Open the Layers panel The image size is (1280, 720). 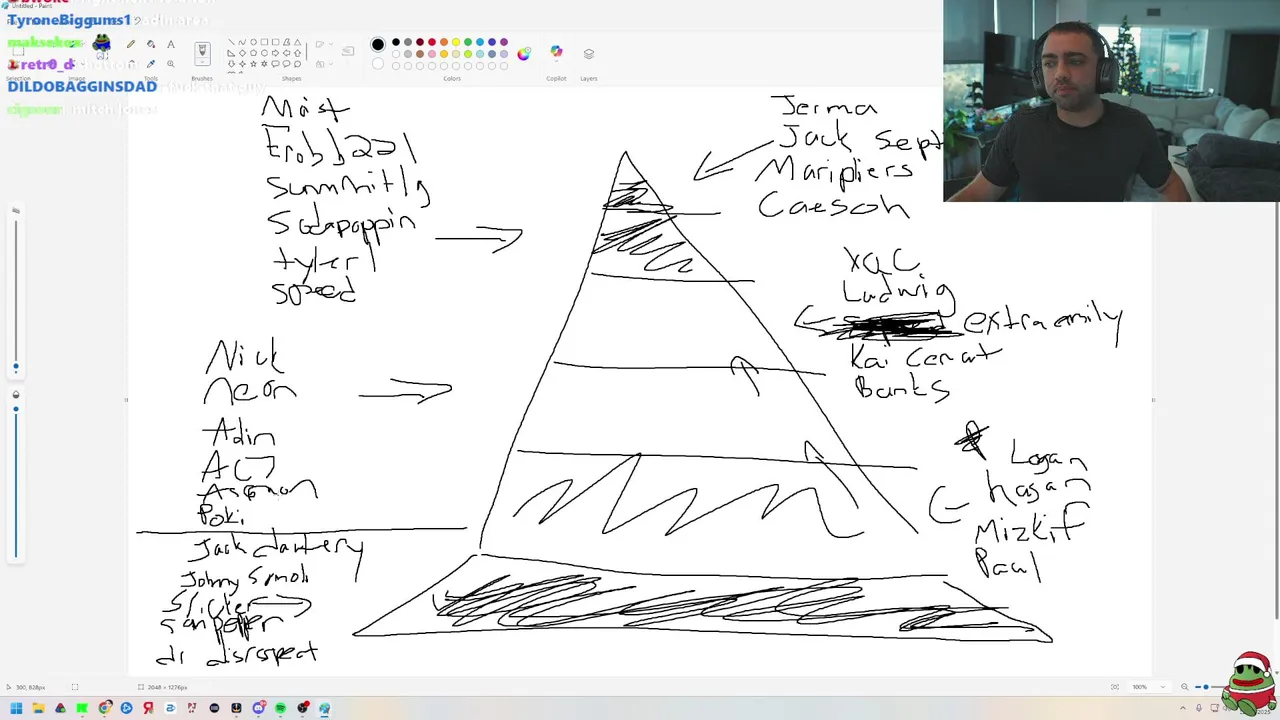pos(589,54)
